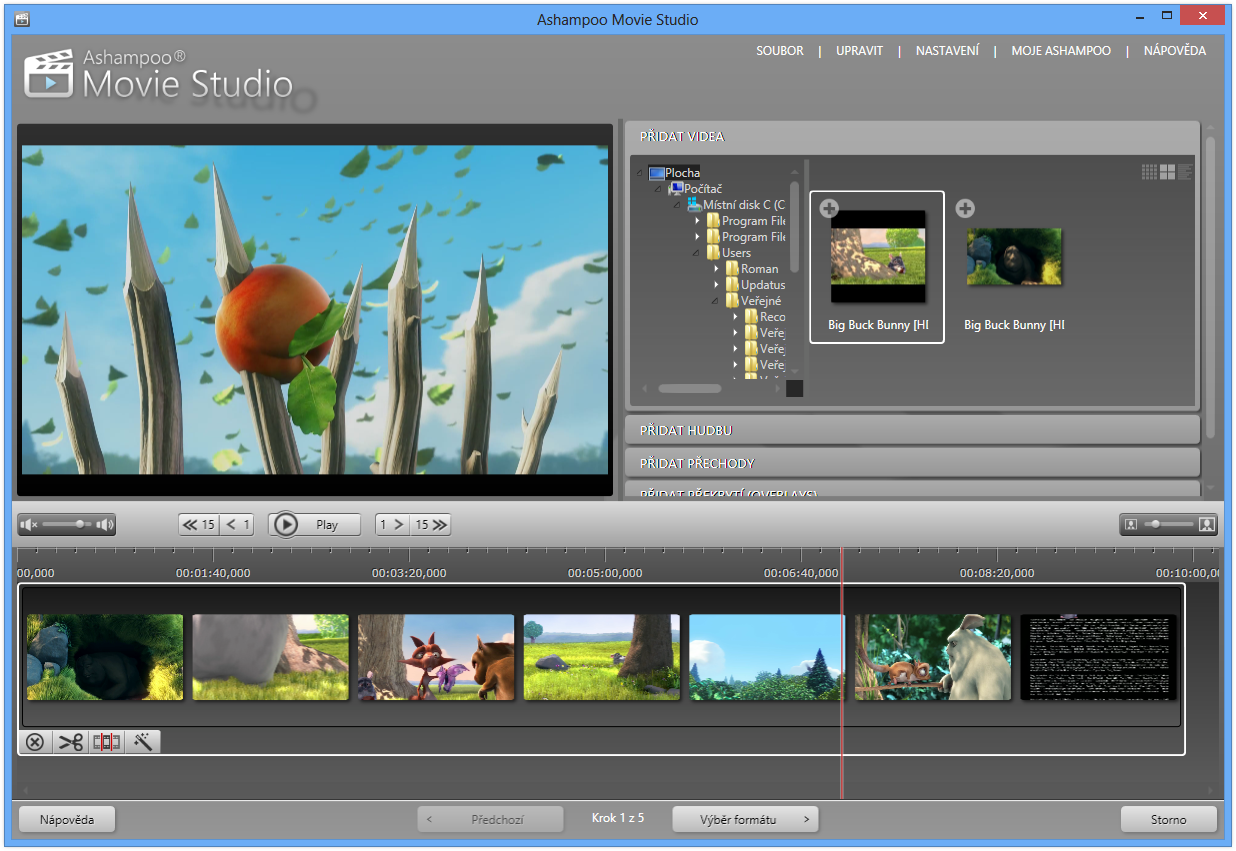Screen dimensions: 1236x851
Task: Select the scissors cut tool
Action: 71,742
